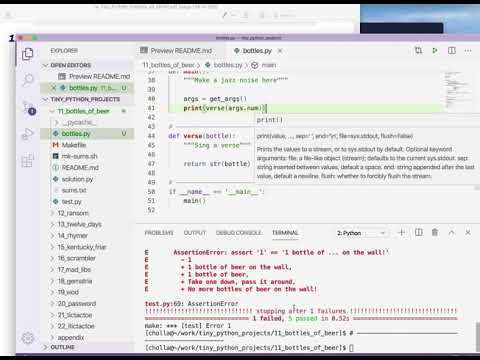Open the DEBUG CONSOLE panel tab
Viewport: 480px width, 360px height.
(239, 233)
